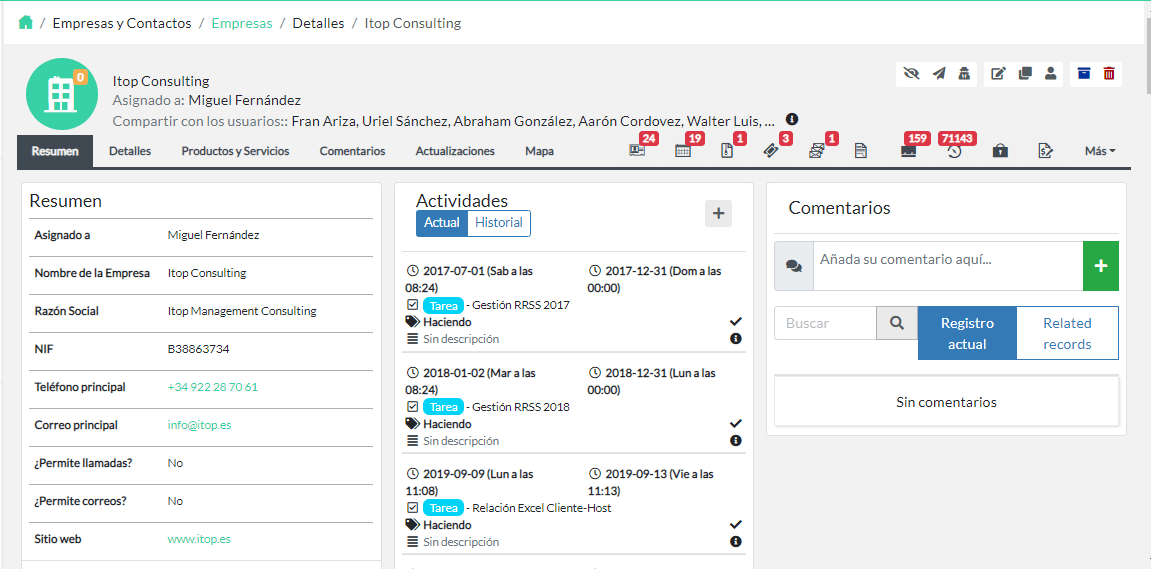Switch Activities to the Historial view
This screenshot has height=569, width=1151.
coord(498,223)
